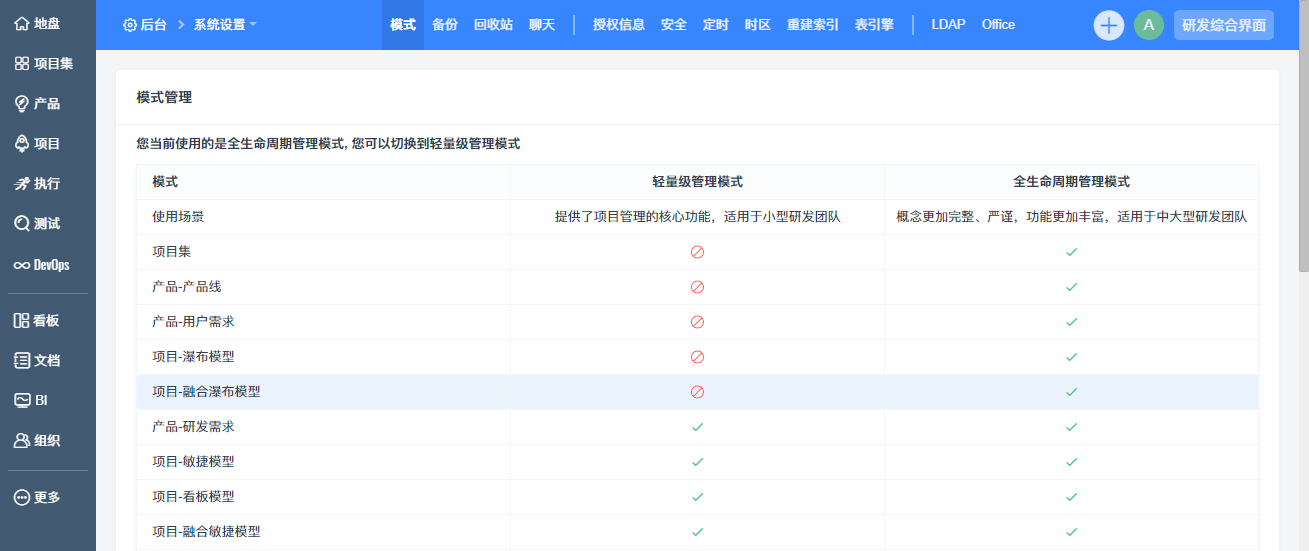Open the Office tab
The height and width of the screenshot is (551, 1309).
pyautogui.click(x=998, y=25)
